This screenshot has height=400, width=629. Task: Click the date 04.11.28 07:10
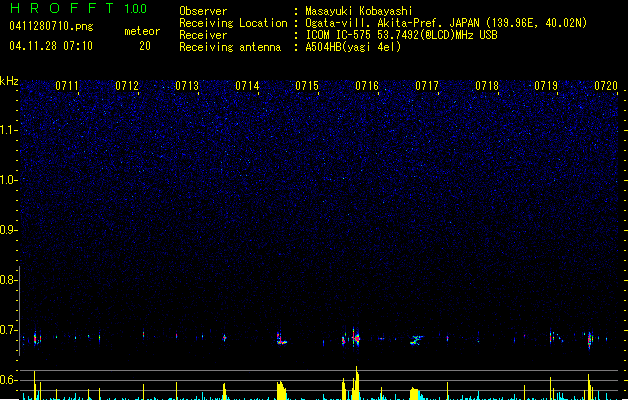pos(51,46)
